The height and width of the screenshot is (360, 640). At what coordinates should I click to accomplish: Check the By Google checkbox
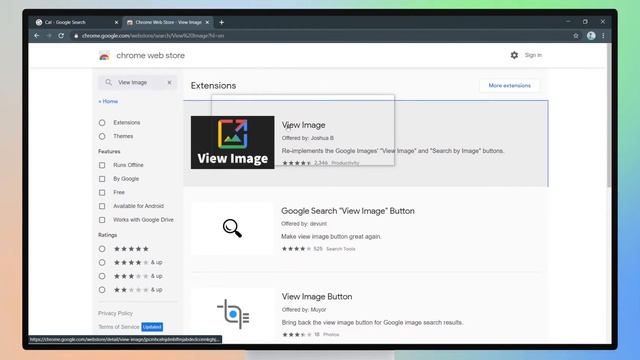coord(102,179)
